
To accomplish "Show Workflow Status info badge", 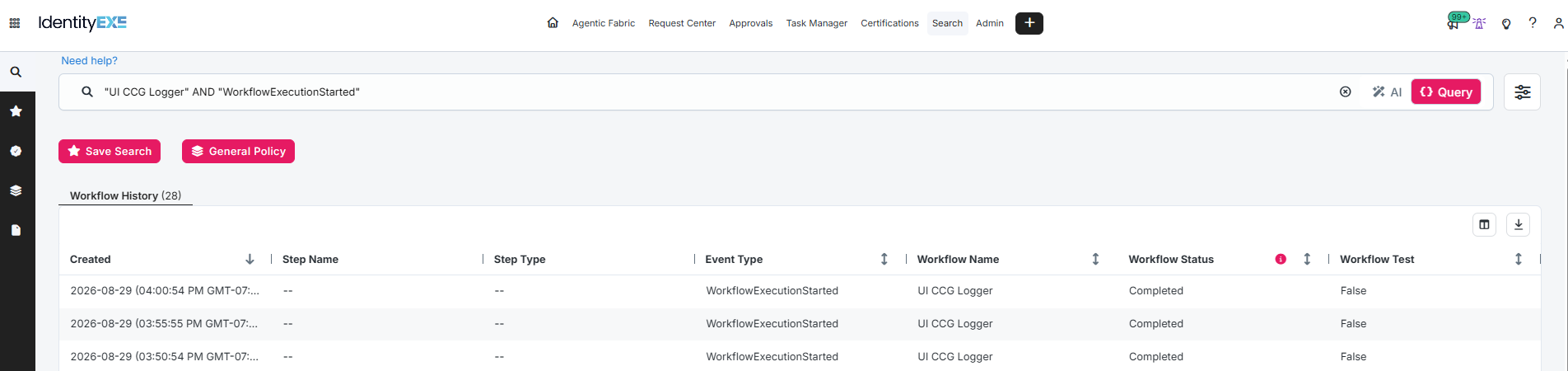I will coord(1281,259).
